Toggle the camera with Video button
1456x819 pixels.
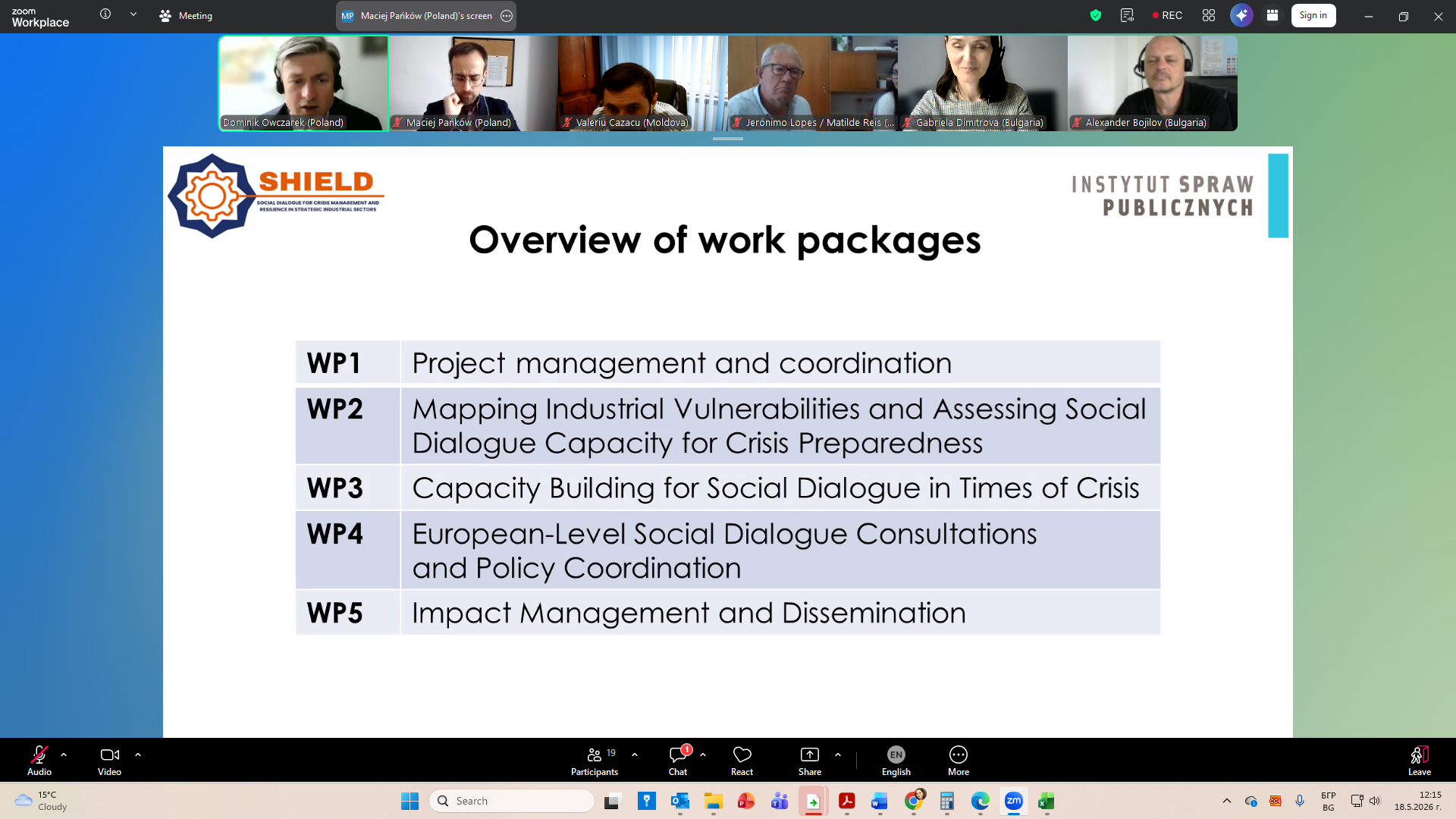point(109,761)
